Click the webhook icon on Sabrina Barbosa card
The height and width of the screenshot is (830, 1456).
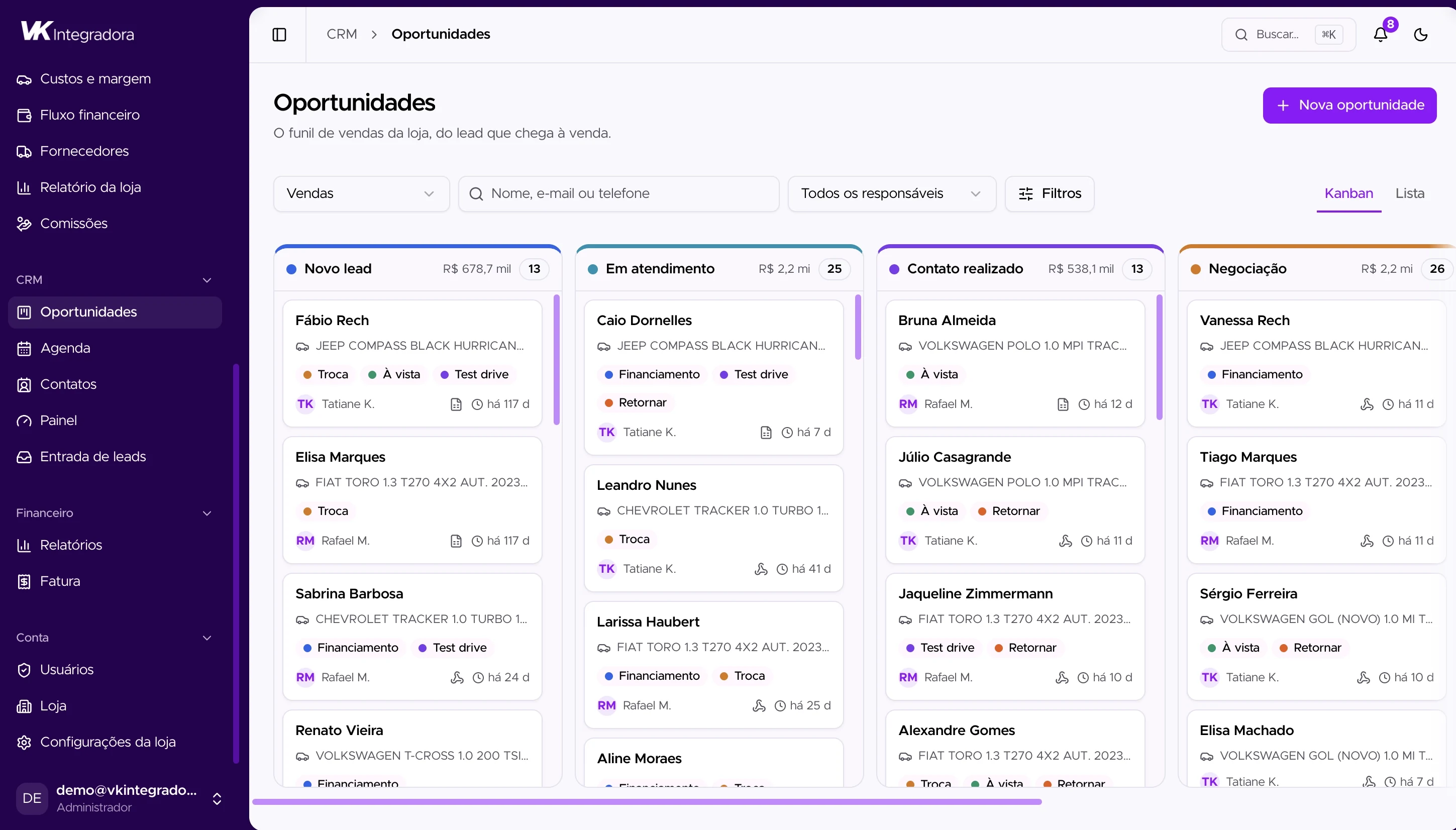point(457,678)
